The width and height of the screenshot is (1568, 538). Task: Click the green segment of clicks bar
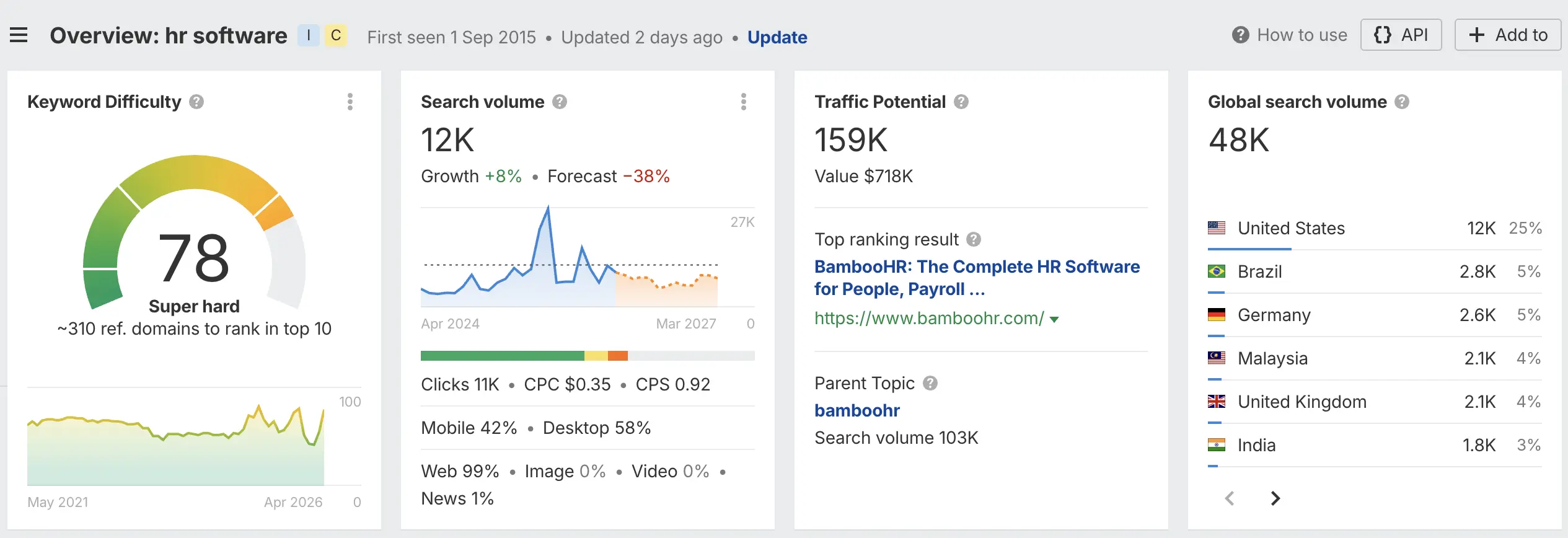tap(502, 356)
